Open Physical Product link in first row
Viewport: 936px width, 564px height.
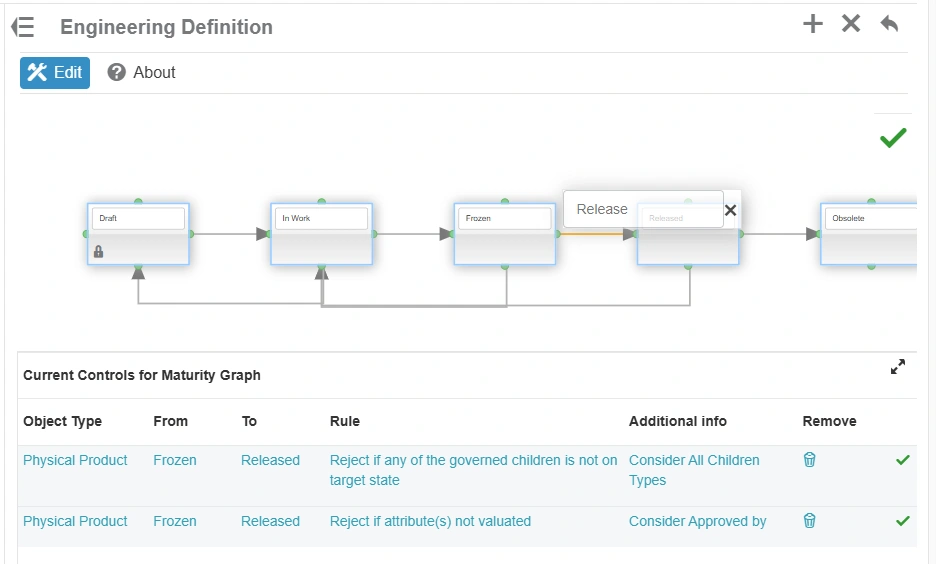(75, 460)
